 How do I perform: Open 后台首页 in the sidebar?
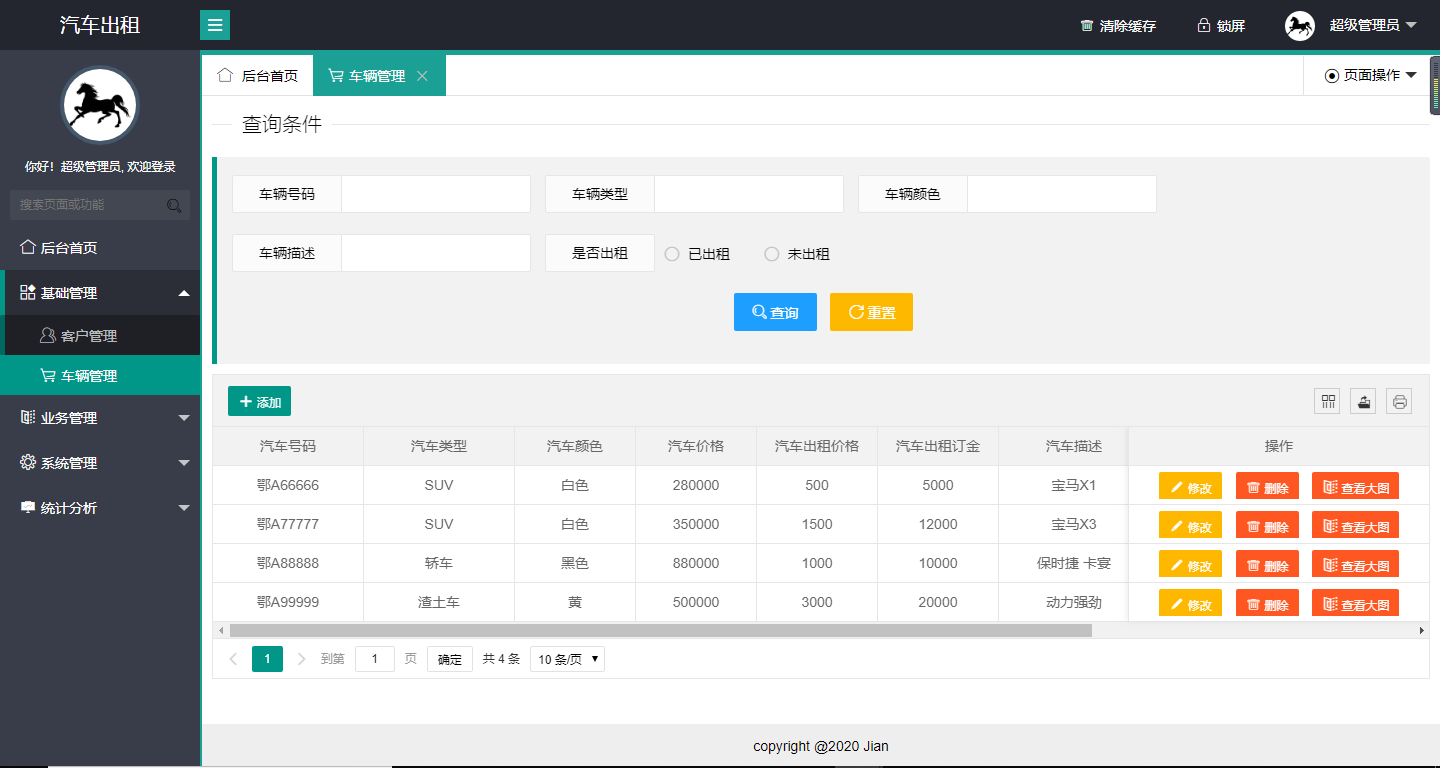pyautogui.click(x=100, y=248)
